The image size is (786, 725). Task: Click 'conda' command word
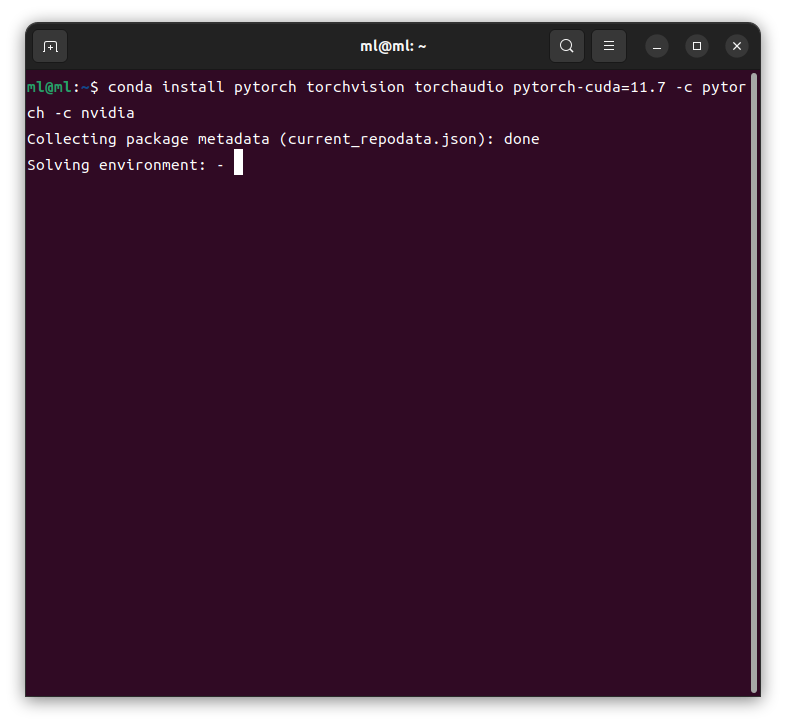coord(130,87)
